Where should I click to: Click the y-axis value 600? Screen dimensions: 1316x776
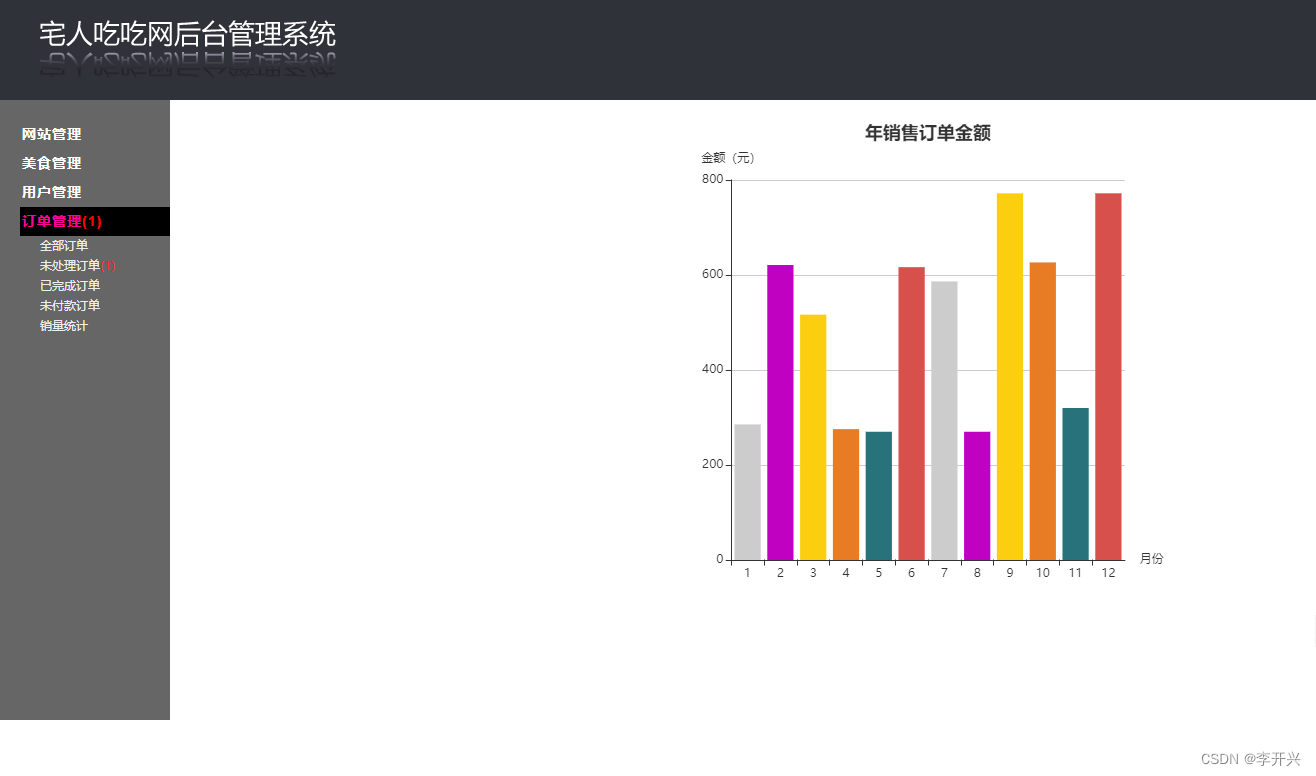(x=712, y=275)
